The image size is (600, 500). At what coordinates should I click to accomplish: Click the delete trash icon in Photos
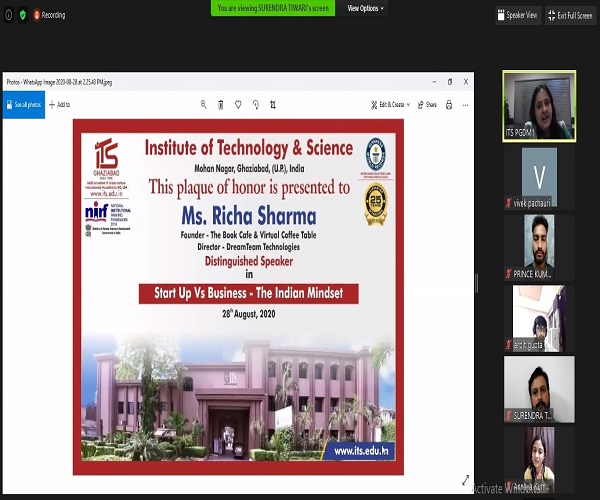click(x=221, y=104)
